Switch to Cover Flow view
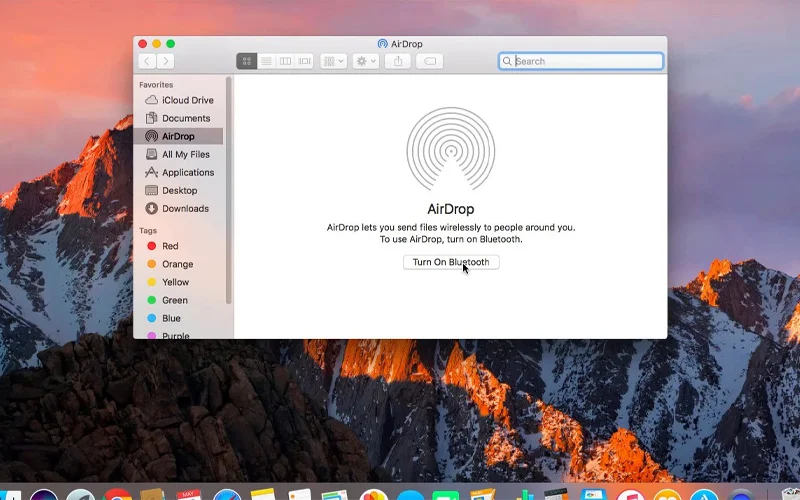 coord(305,61)
